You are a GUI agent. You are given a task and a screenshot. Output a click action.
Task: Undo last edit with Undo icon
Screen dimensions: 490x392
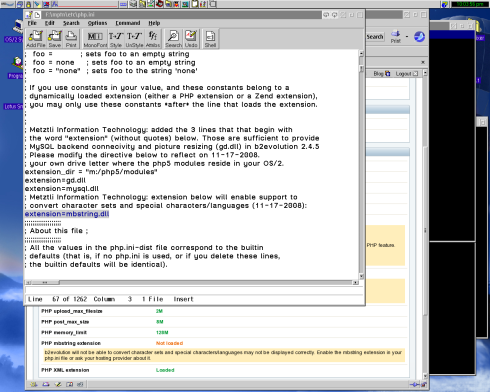191,39
